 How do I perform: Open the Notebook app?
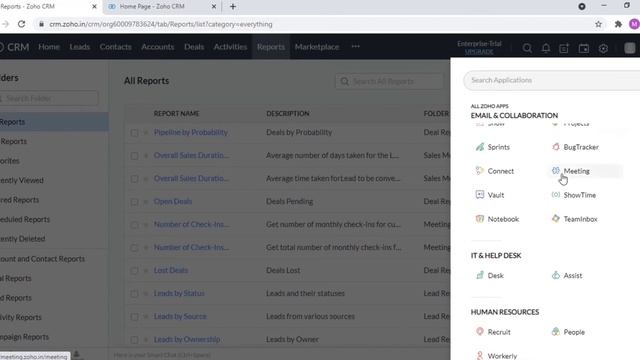coord(497,219)
